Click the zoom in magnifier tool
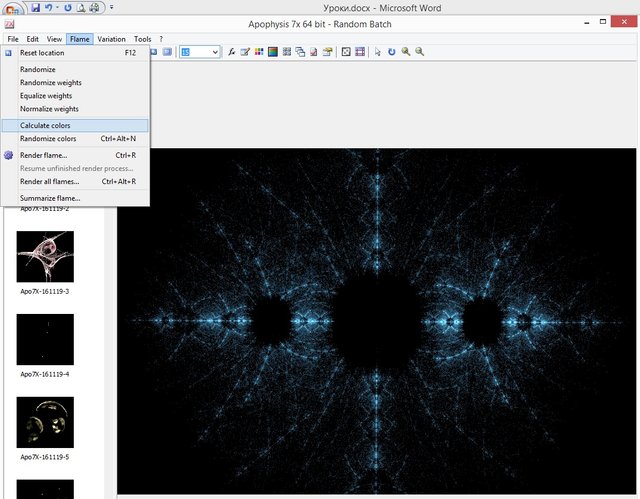 406,52
